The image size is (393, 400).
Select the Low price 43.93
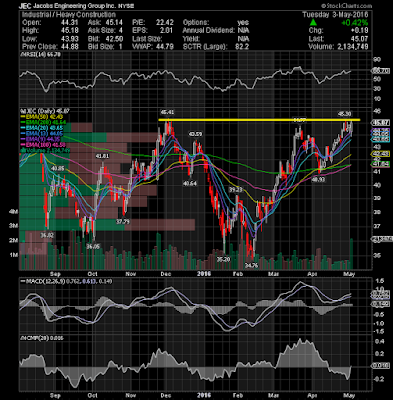tap(69, 38)
